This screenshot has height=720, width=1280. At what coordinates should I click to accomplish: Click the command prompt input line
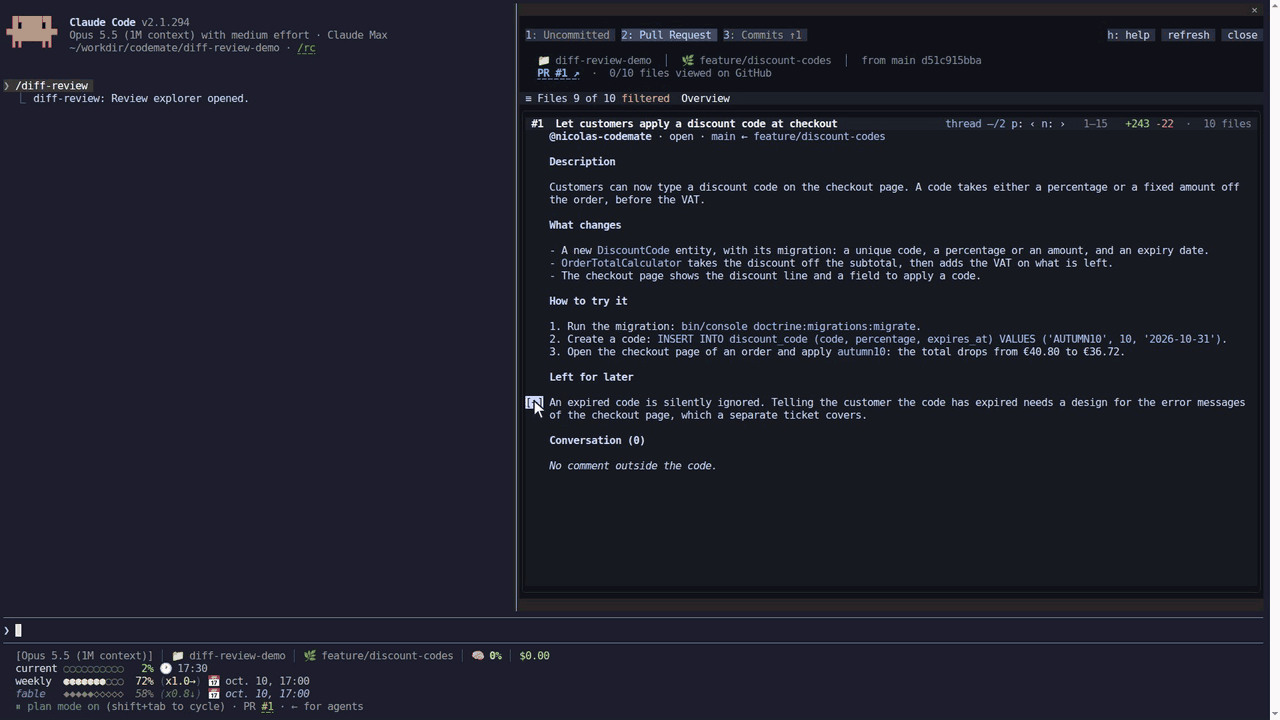coord(640,630)
